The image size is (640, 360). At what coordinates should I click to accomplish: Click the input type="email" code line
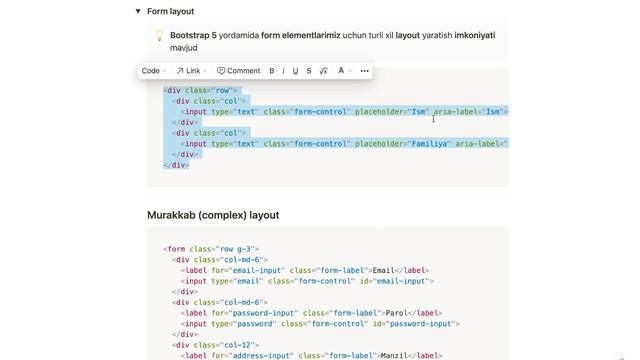click(307, 281)
